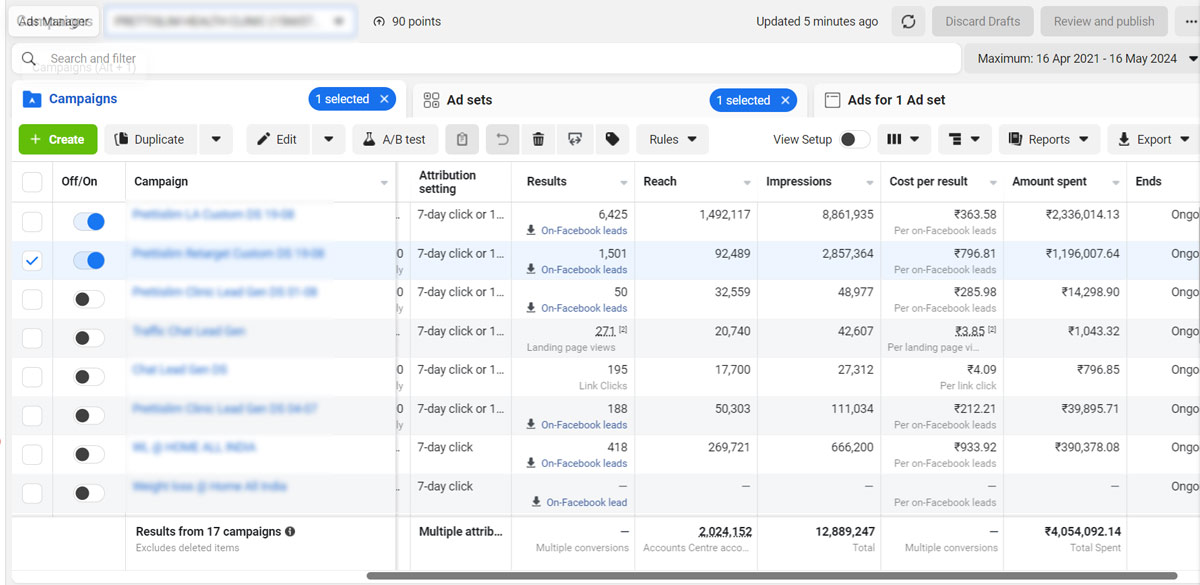The image size is (1200, 585).
Task: Turn on campaign with ₹1,043.32 spent
Action: click(x=89, y=338)
